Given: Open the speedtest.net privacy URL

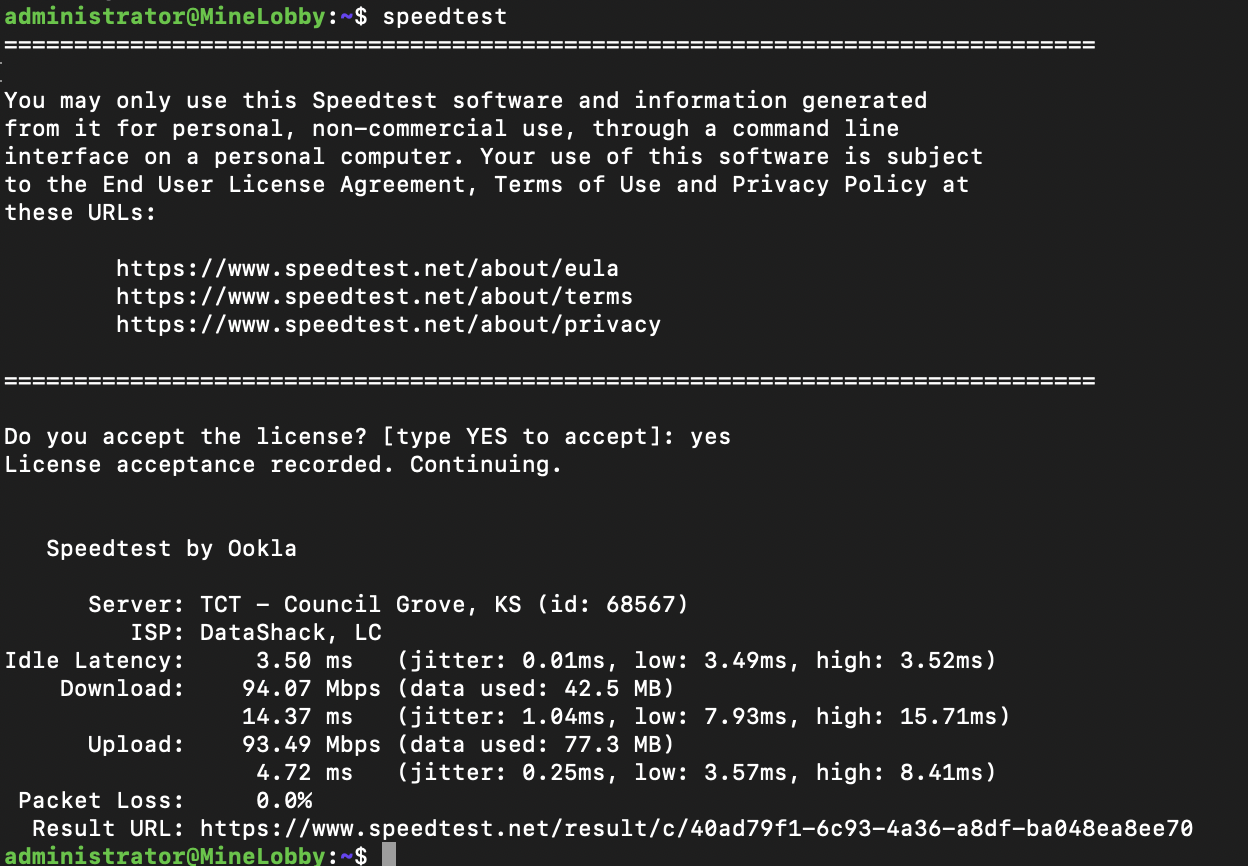Looking at the screenshot, I should tap(388, 325).
